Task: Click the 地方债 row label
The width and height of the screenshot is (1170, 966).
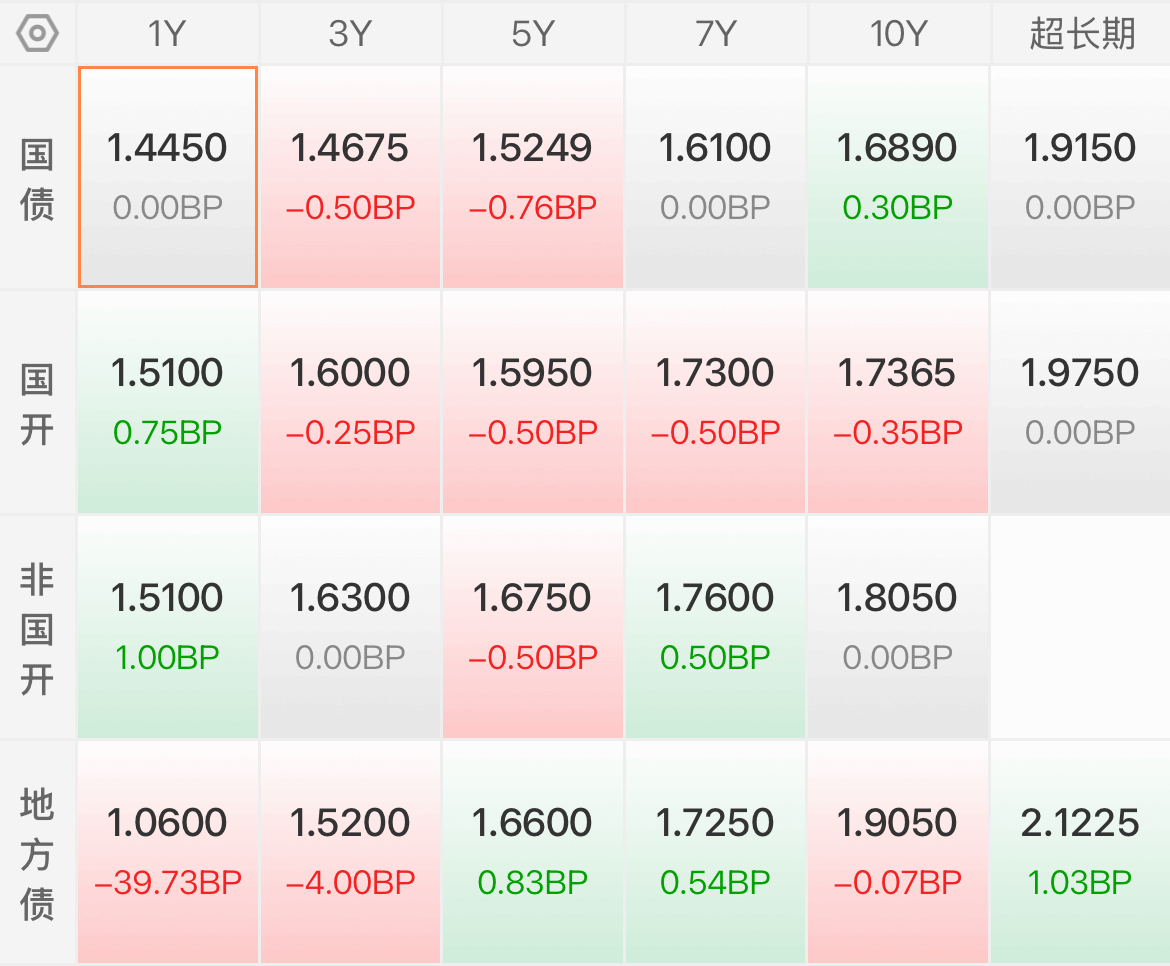Action: tap(37, 854)
